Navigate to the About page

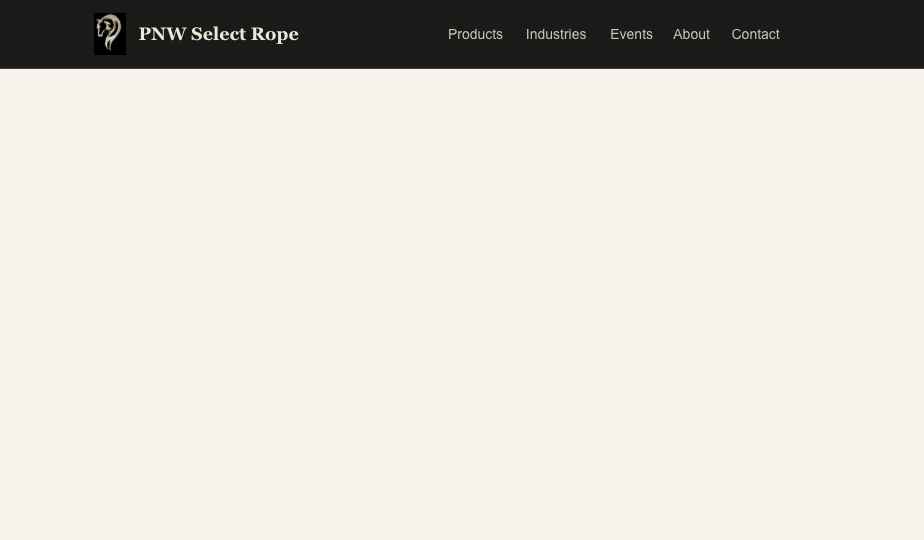[x=691, y=34]
